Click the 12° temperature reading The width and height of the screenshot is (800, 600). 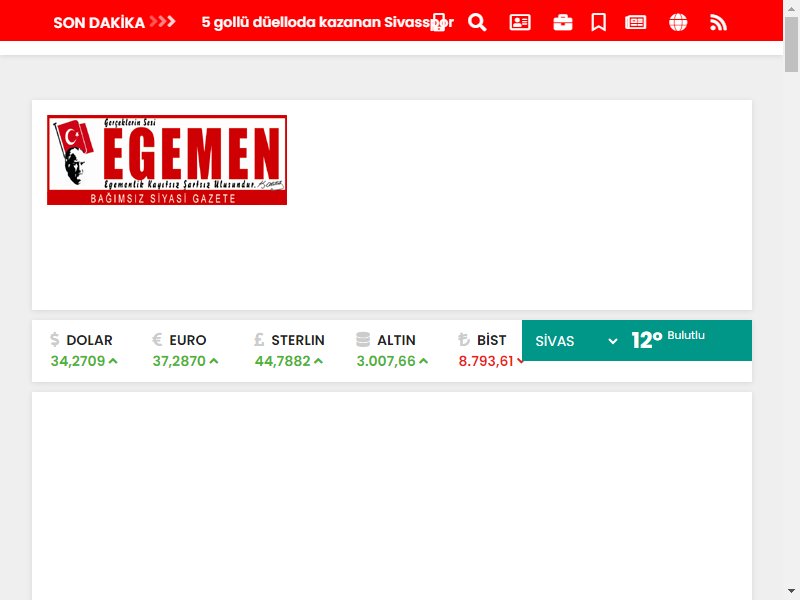click(646, 340)
